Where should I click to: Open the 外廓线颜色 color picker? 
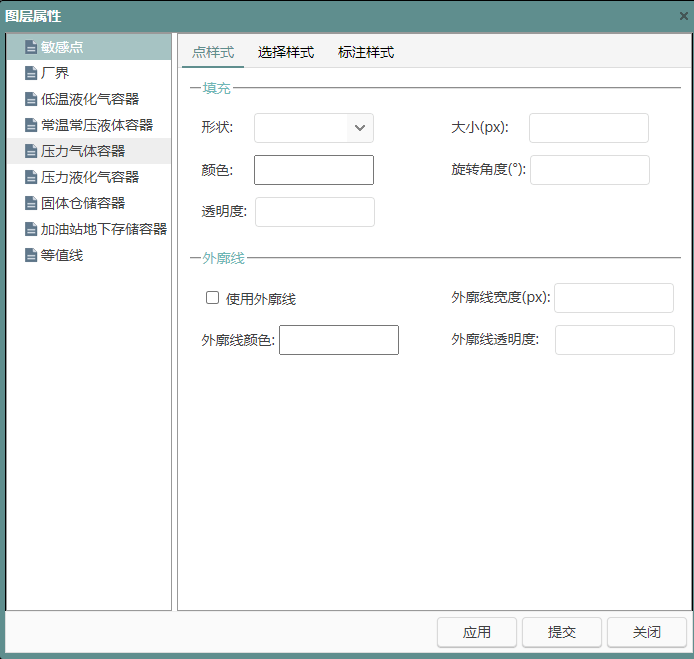point(339,340)
